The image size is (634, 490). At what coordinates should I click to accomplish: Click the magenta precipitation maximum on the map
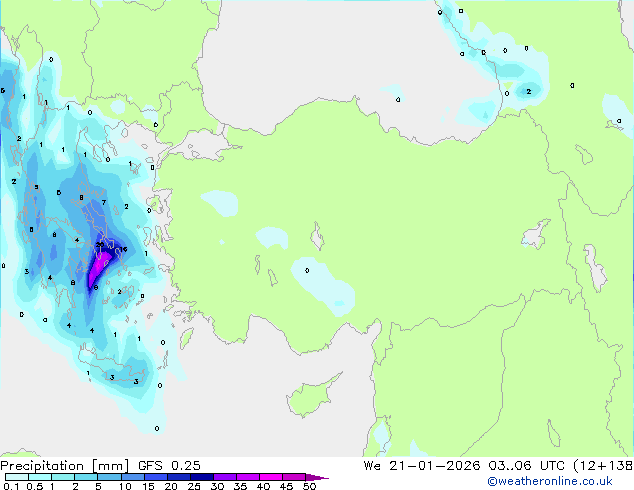point(99,265)
